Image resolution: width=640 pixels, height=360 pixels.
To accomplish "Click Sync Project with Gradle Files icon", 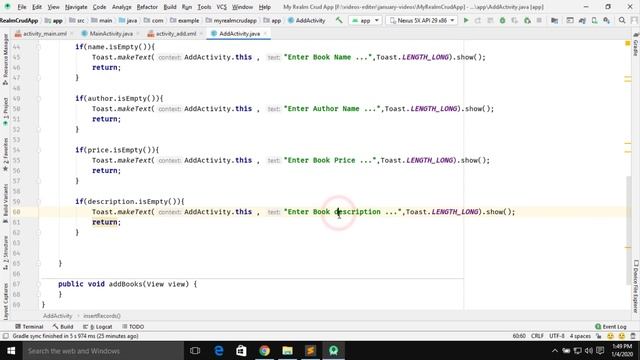I will tap(582, 20).
